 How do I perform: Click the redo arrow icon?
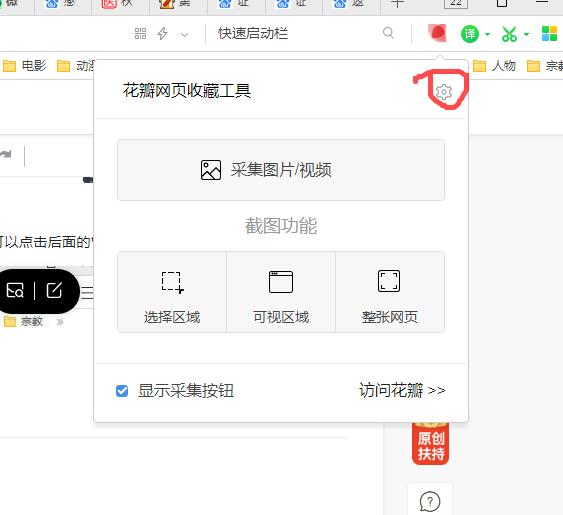(6, 154)
